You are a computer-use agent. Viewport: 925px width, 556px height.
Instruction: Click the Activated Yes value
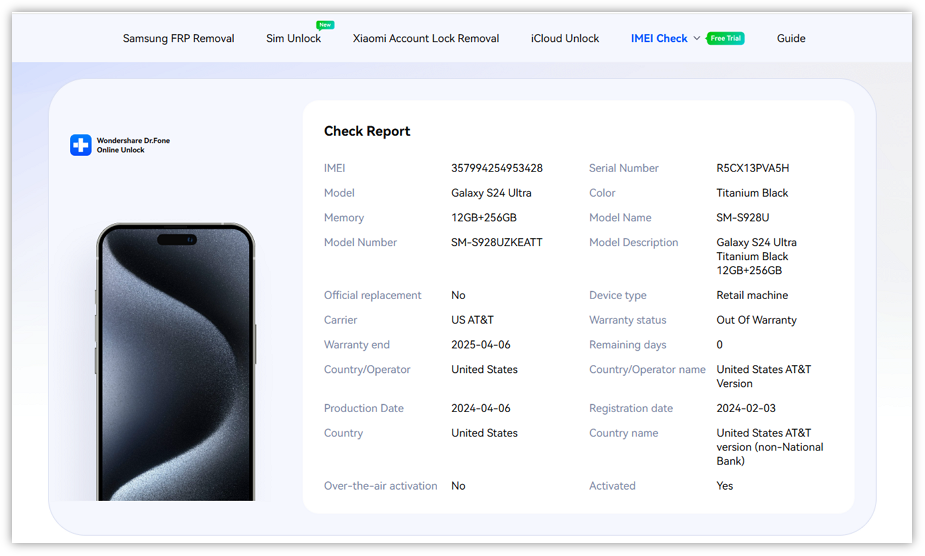click(724, 486)
